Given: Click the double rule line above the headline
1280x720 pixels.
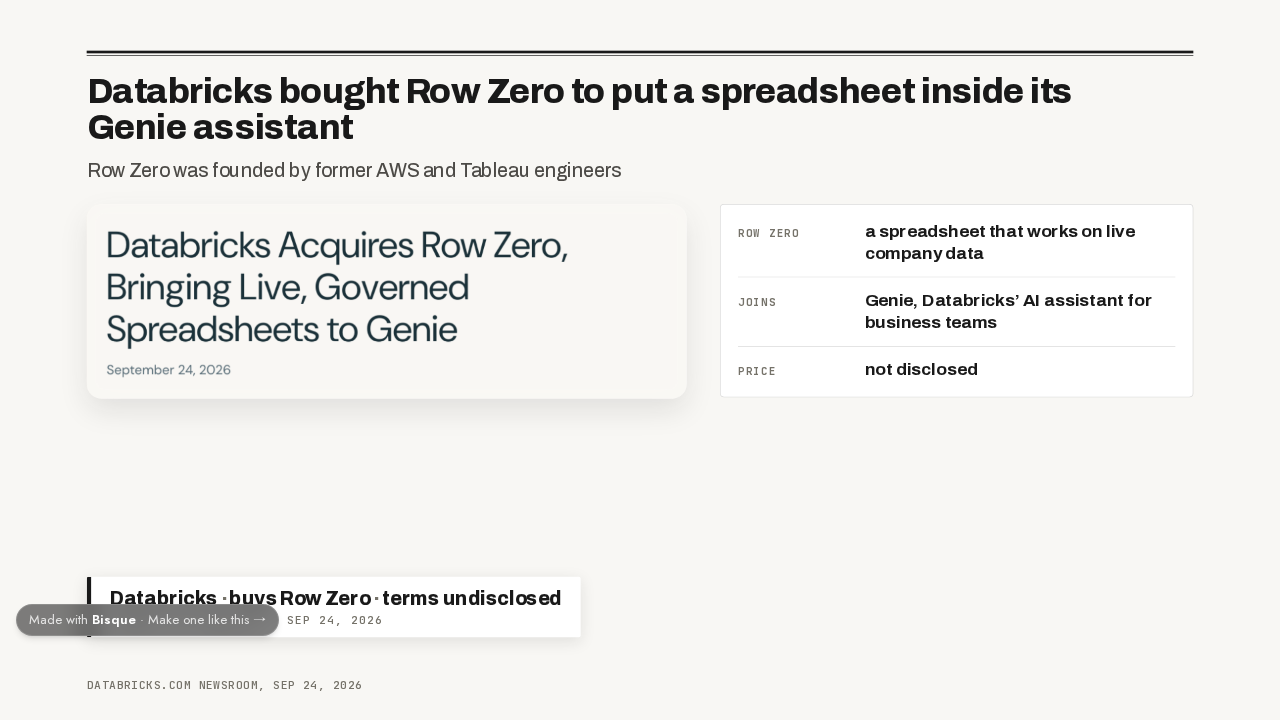Looking at the screenshot, I should pyautogui.click(x=640, y=53).
